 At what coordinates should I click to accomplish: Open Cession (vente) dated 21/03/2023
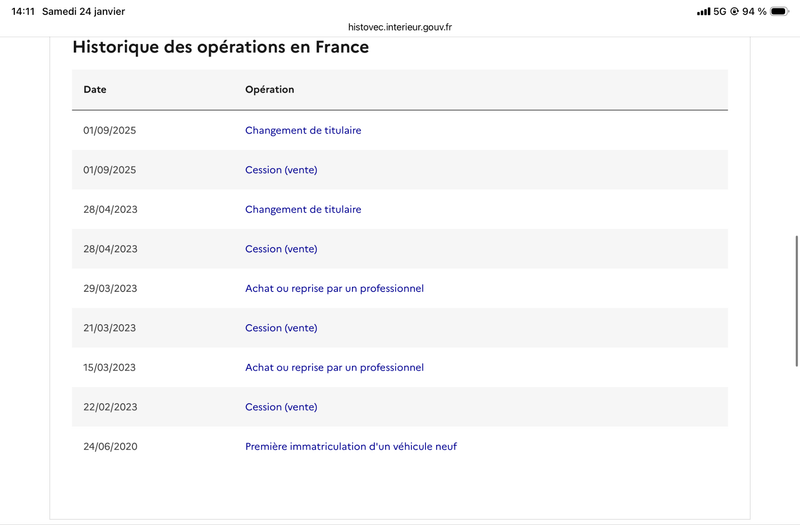281,328
